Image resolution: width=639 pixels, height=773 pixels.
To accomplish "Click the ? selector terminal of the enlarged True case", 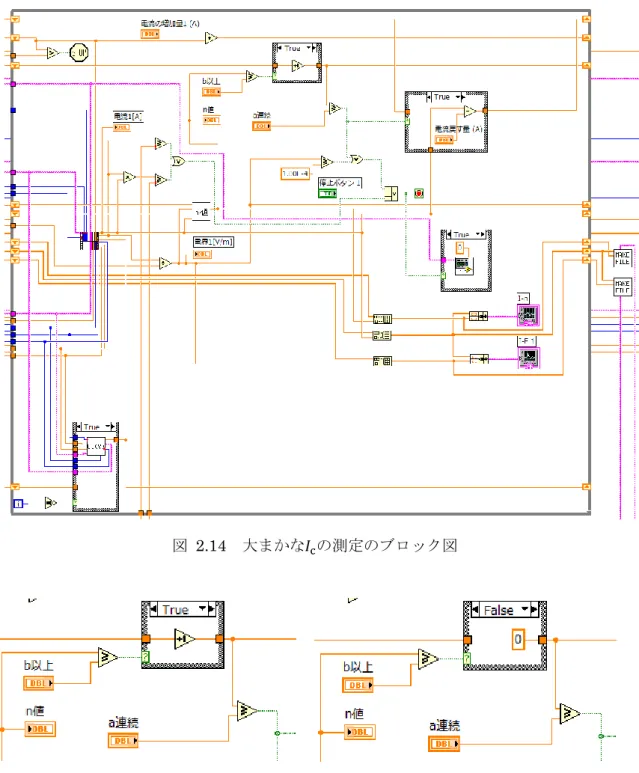I will point(146,657).
